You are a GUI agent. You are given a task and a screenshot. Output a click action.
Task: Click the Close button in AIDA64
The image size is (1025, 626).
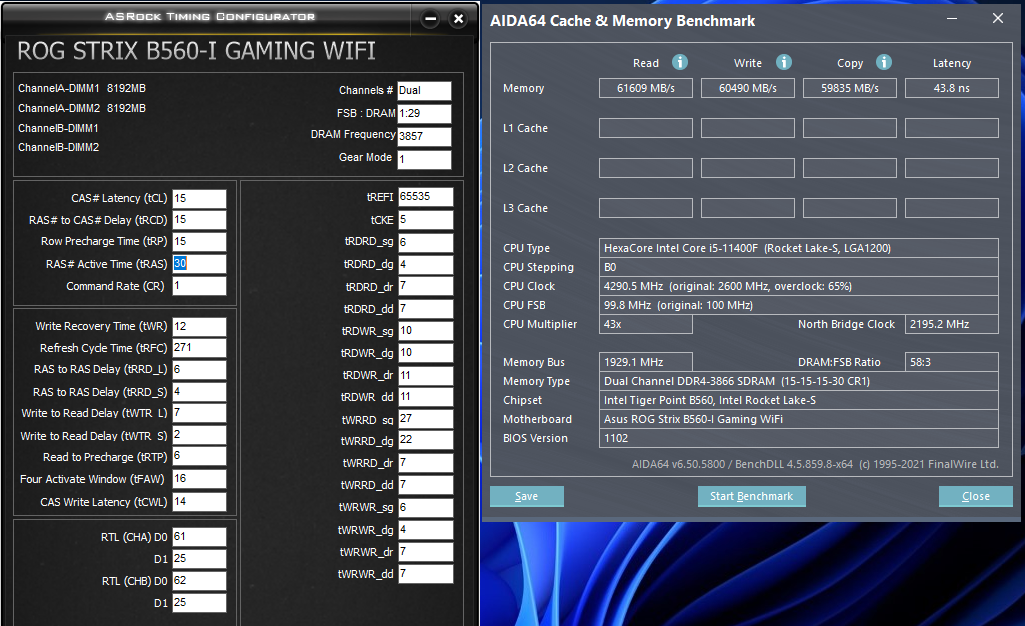pos(976,497)
